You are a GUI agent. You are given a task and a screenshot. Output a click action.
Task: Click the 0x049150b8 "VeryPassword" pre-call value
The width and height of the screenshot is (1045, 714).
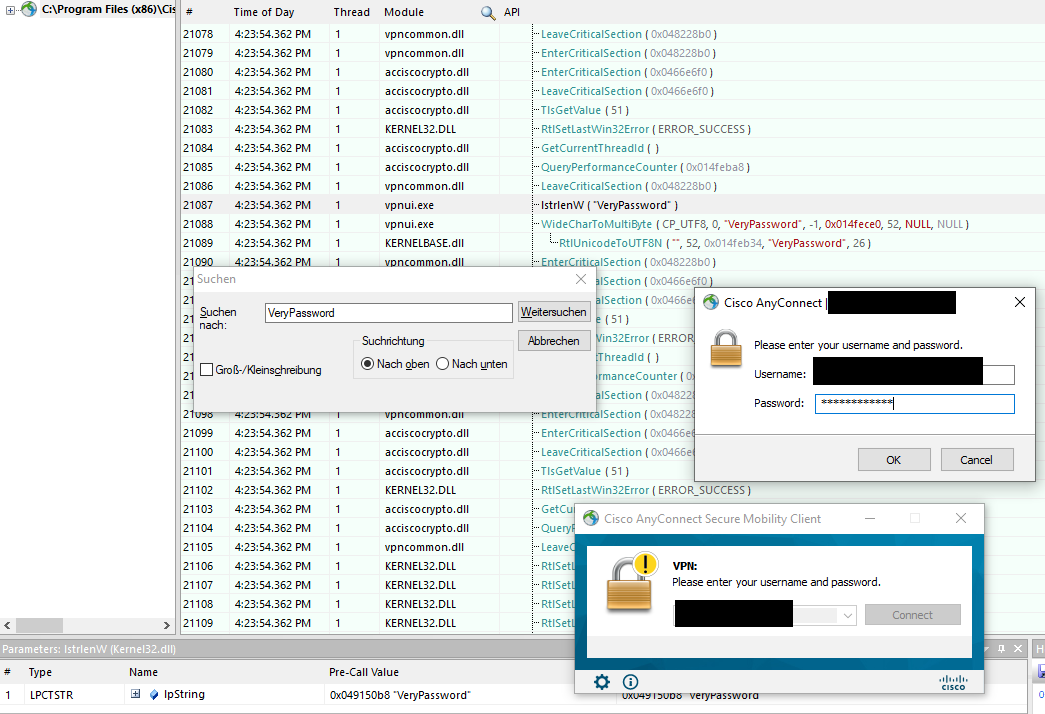click(x=400, y=695)
